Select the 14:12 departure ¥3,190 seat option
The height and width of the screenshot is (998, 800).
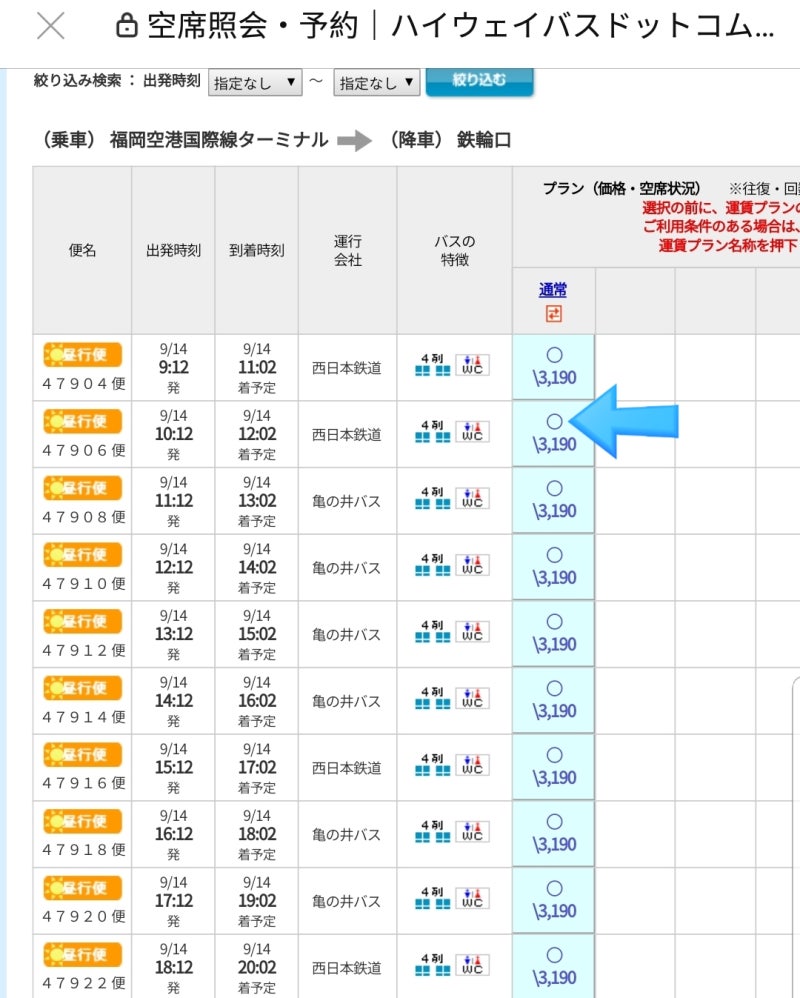554,700
